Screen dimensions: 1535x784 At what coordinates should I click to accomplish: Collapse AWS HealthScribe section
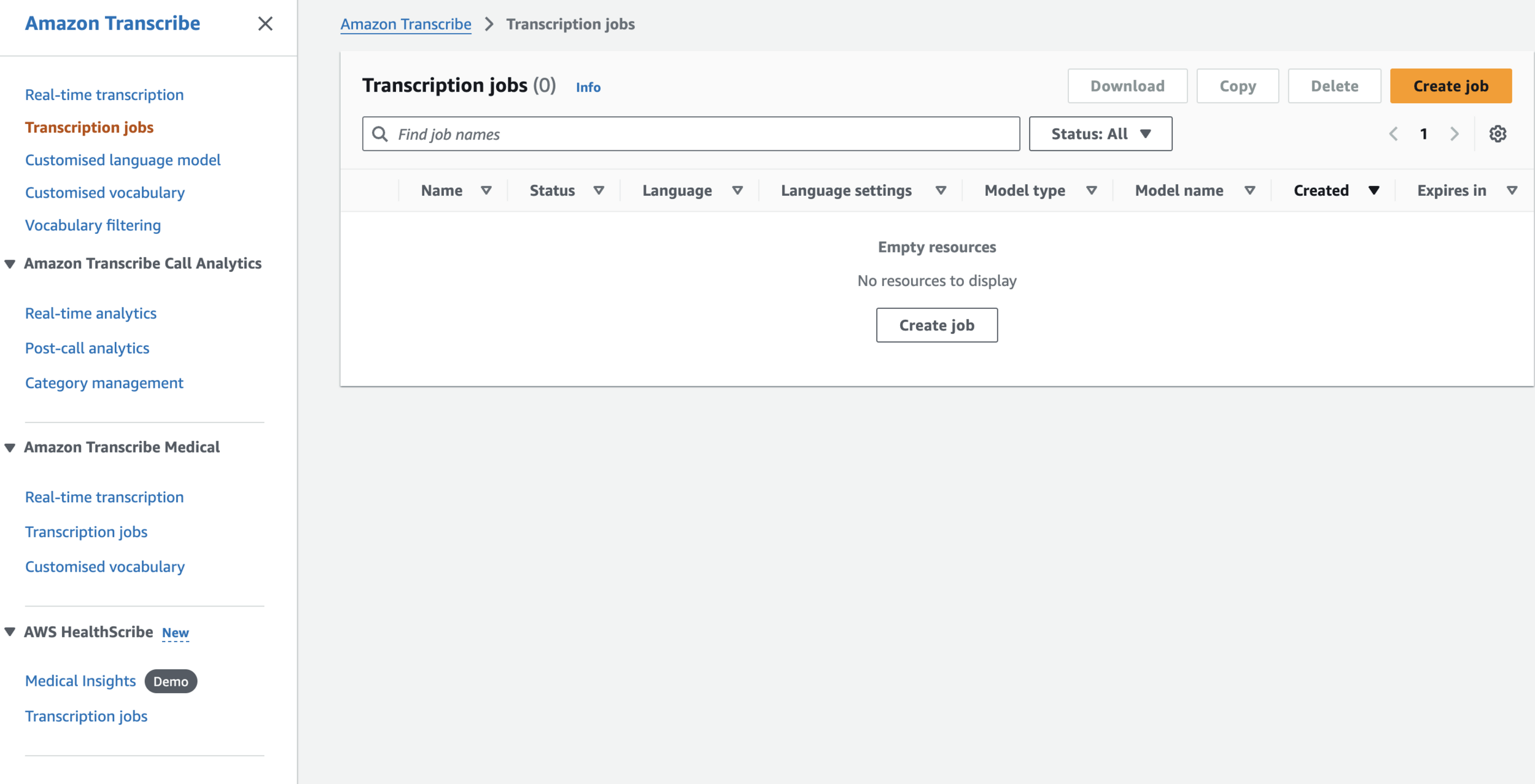click(x=10, y=632)
